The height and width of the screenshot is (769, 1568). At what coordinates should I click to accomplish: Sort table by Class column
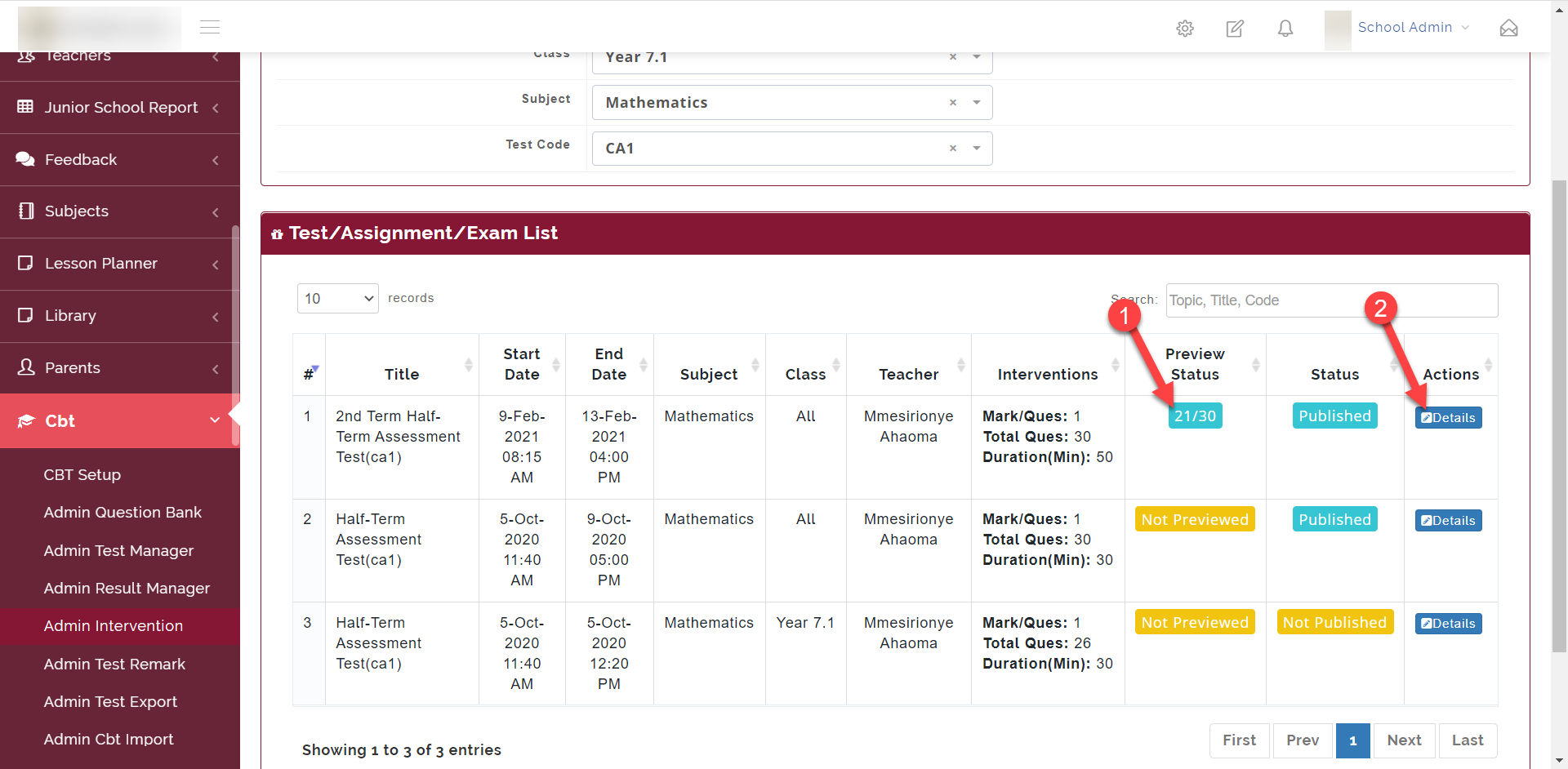[x=806, y=365]
